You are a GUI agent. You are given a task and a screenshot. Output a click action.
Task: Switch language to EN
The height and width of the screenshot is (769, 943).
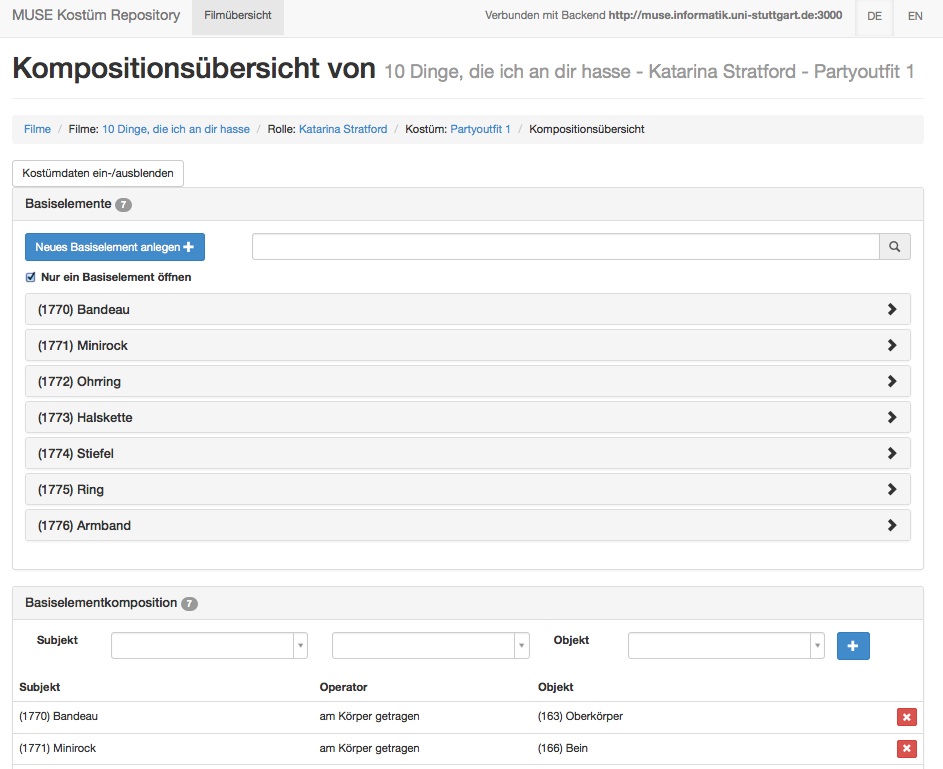[915, 16]
